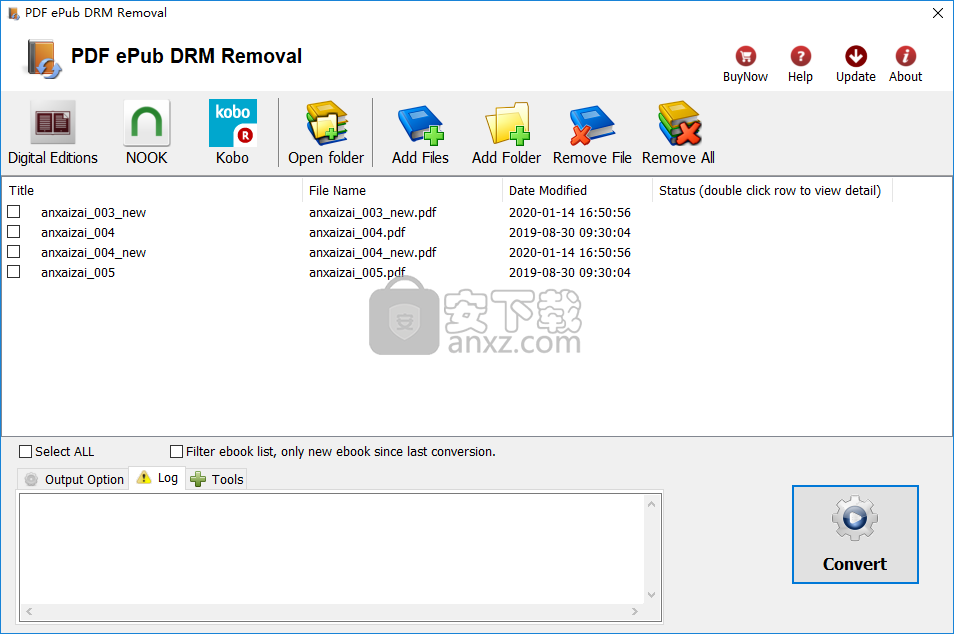The width and height of the screenshot is (954, 634).
Task: Click date 2020-01-14 16:50:56 in anxaizai_003_new row
Action: [569, 212]
